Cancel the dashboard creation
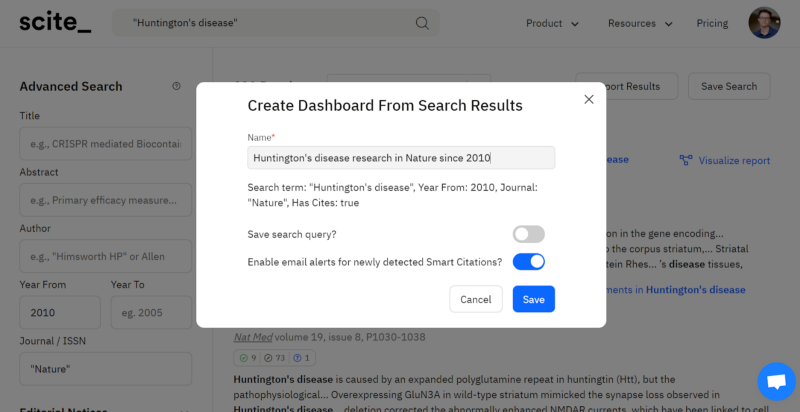Image resolution: width=800 pixels, height=412 pixels. coord(476,299)
